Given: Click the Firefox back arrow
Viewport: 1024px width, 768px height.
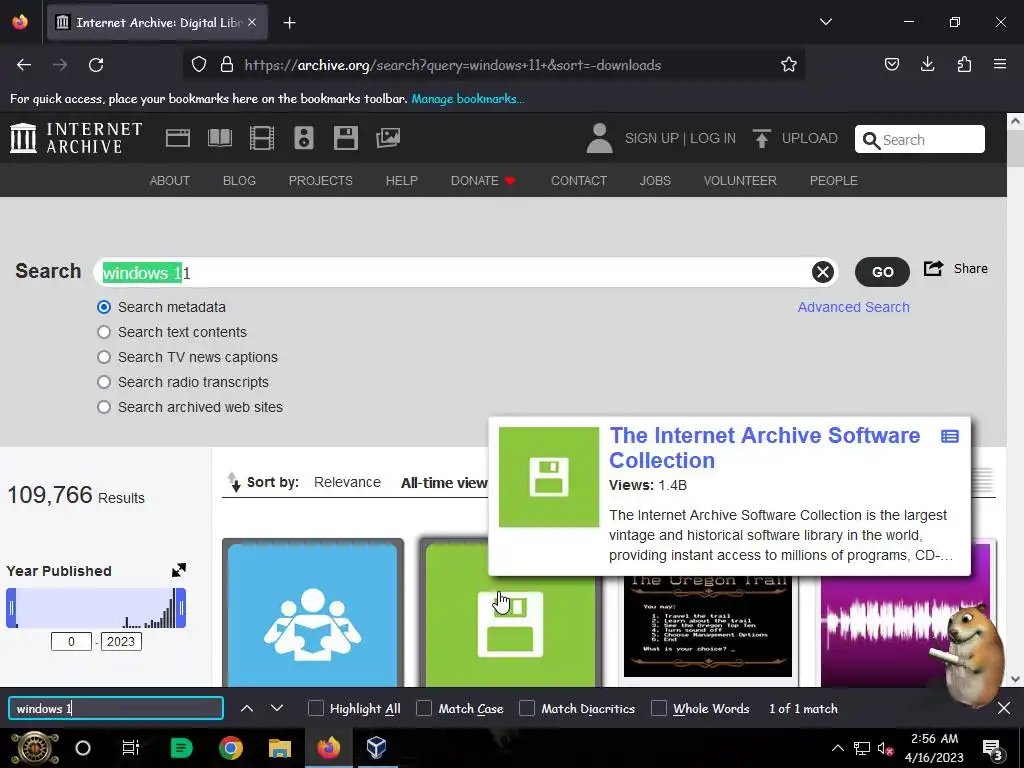Looking at the screenshot, I should pos(24,65).
